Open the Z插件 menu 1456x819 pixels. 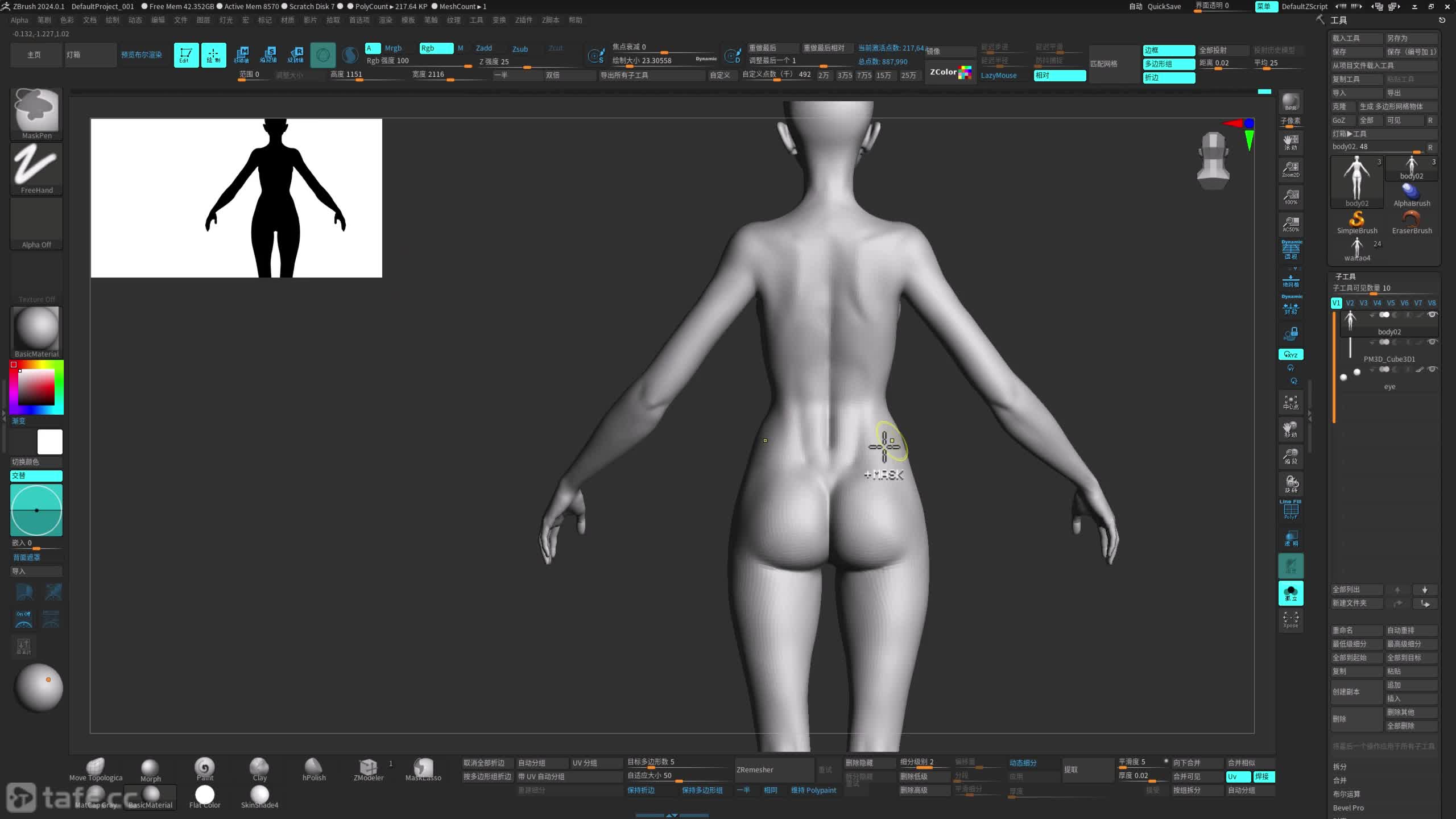point(523,20)
